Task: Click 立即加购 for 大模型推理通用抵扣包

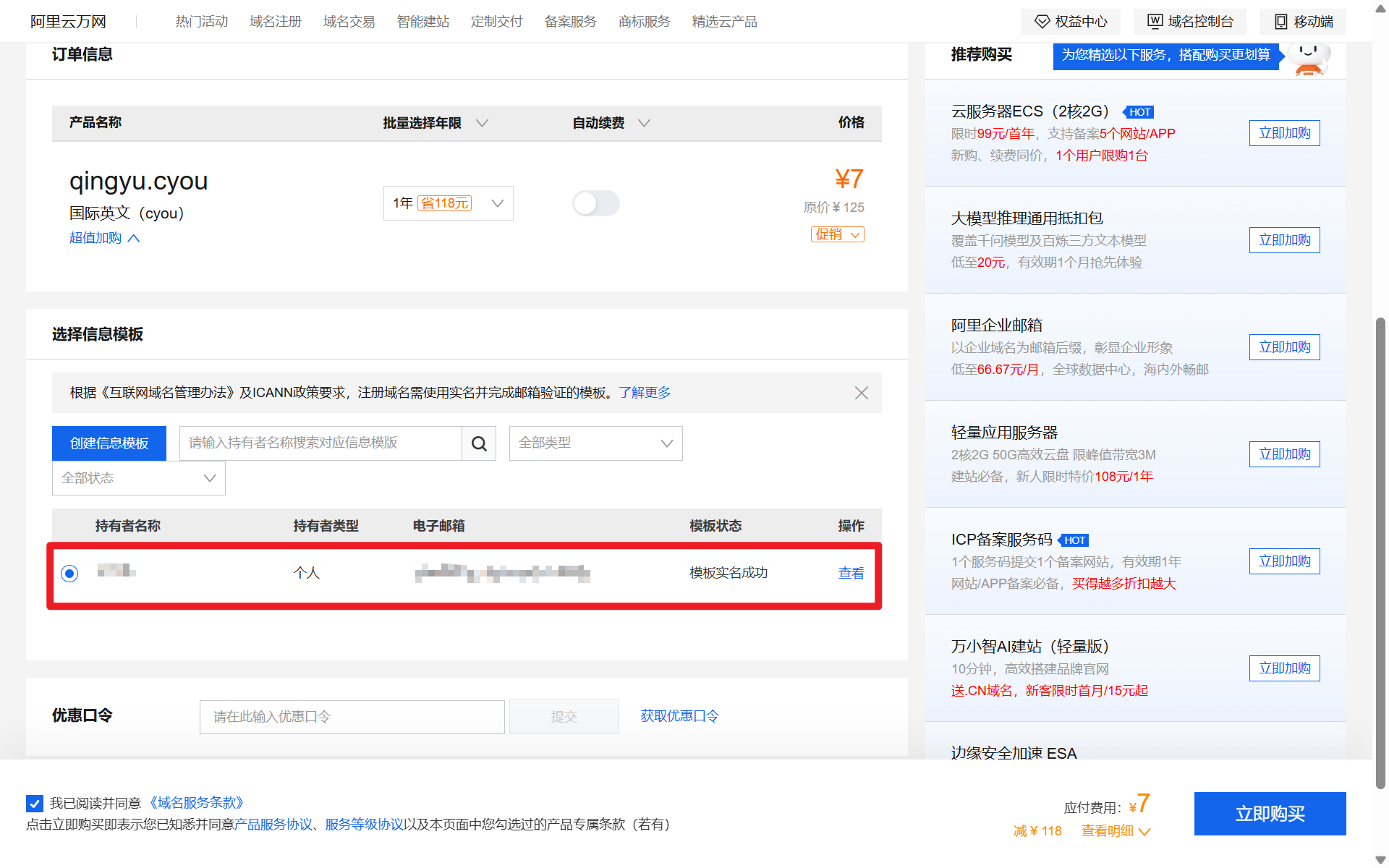Action: click(x=1285, y=240)
